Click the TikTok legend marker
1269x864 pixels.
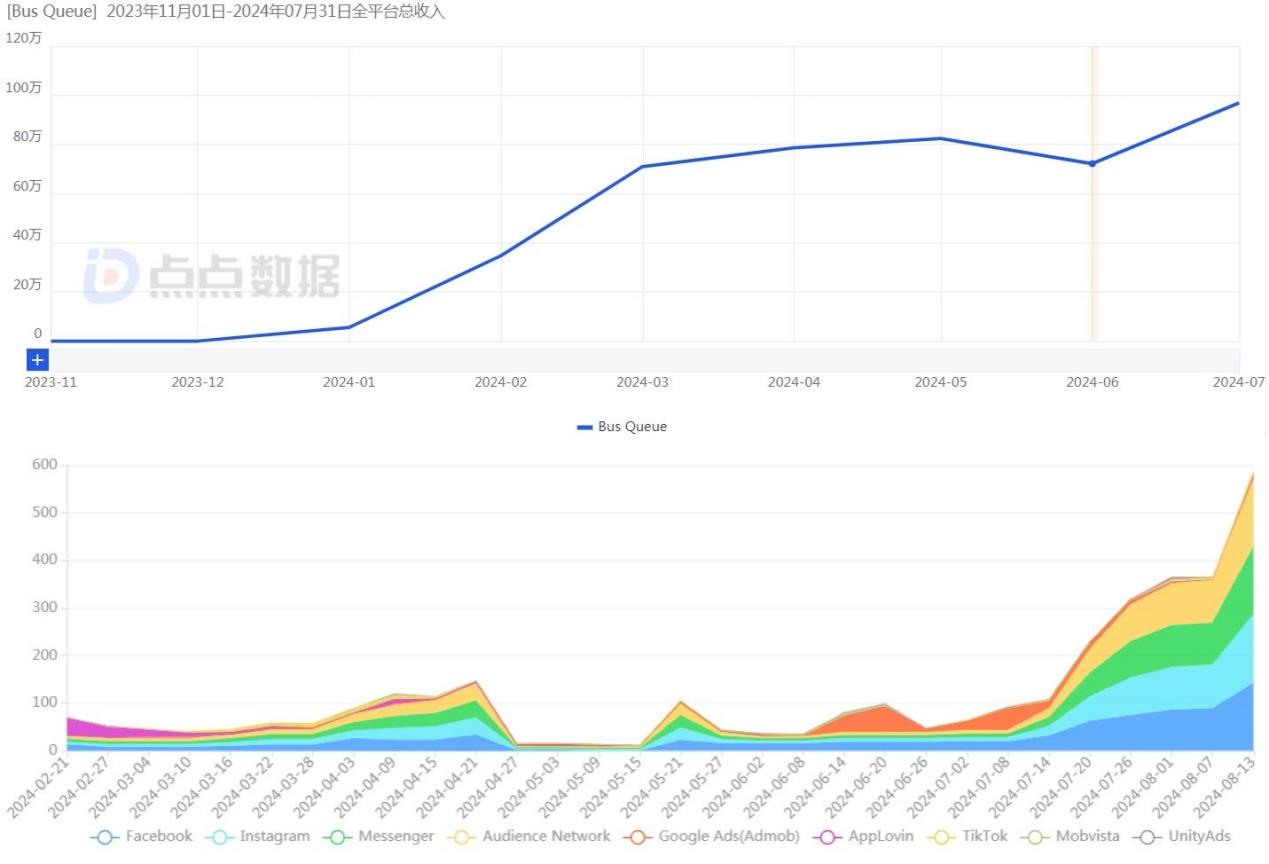click(x=941, y=836)
